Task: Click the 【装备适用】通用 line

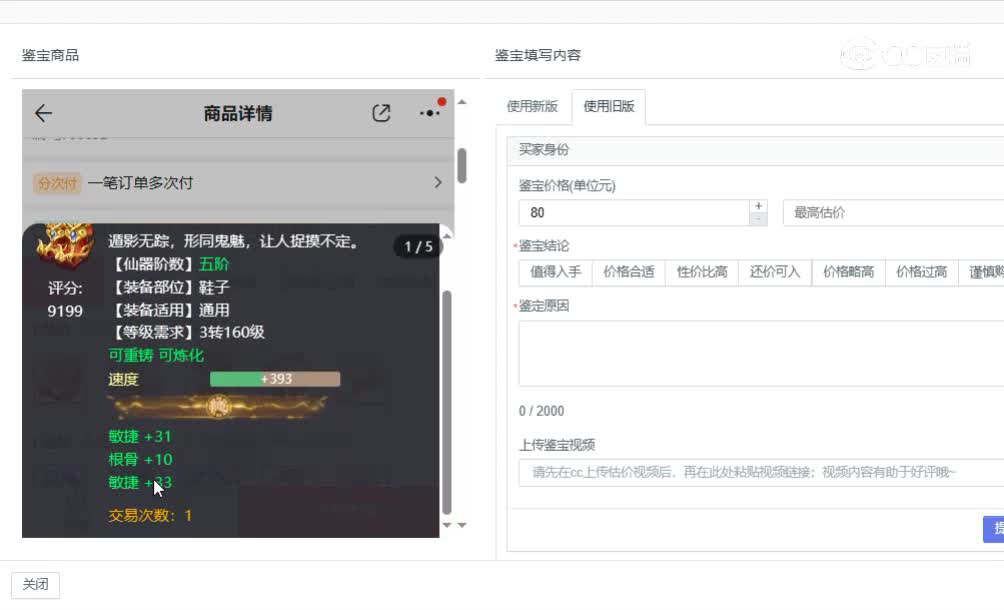Action: 171,310
